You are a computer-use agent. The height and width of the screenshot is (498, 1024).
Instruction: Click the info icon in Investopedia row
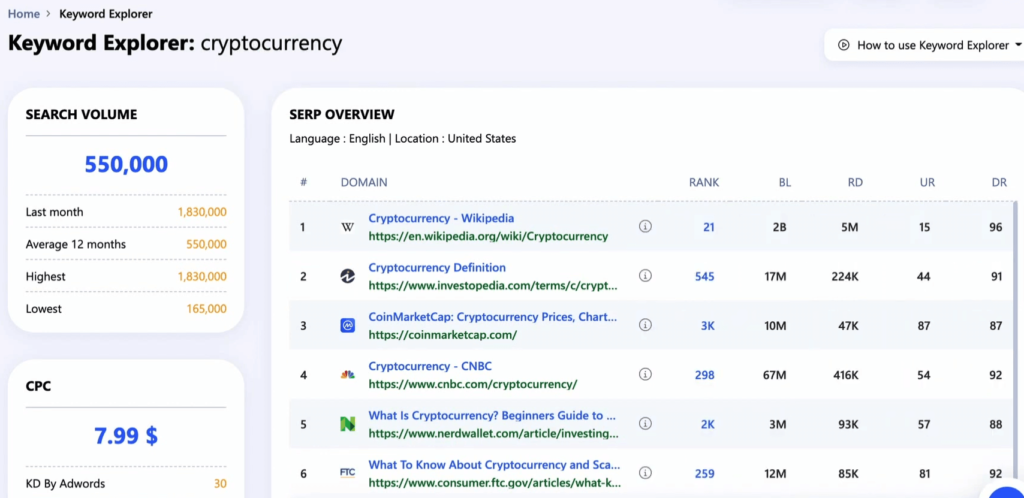(x=645, y=275)
